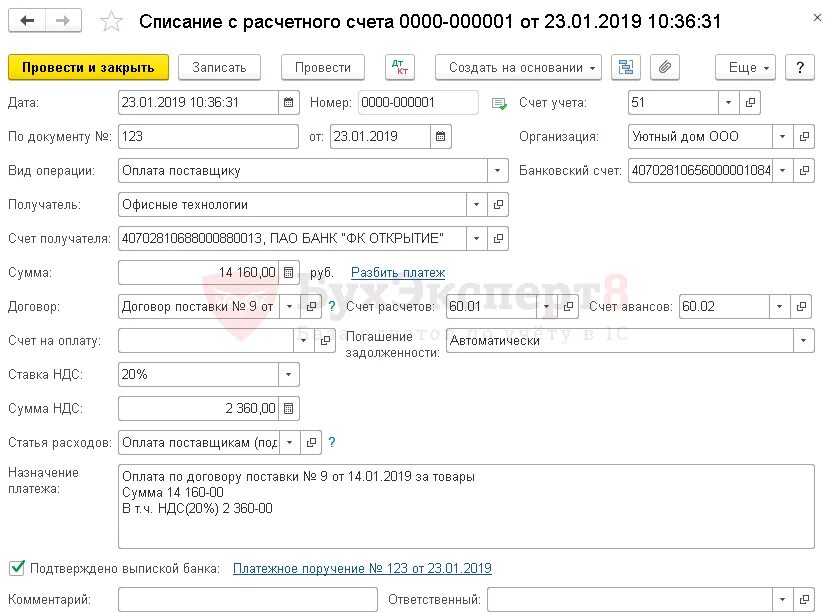The image size is (829, 614).
Task: Expand Счет авансов dropdown
Action: [x=779, y=307]
